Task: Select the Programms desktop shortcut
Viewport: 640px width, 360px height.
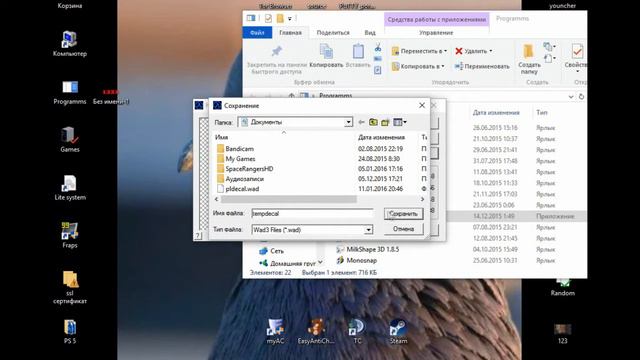Action: [x=70, y=92]
